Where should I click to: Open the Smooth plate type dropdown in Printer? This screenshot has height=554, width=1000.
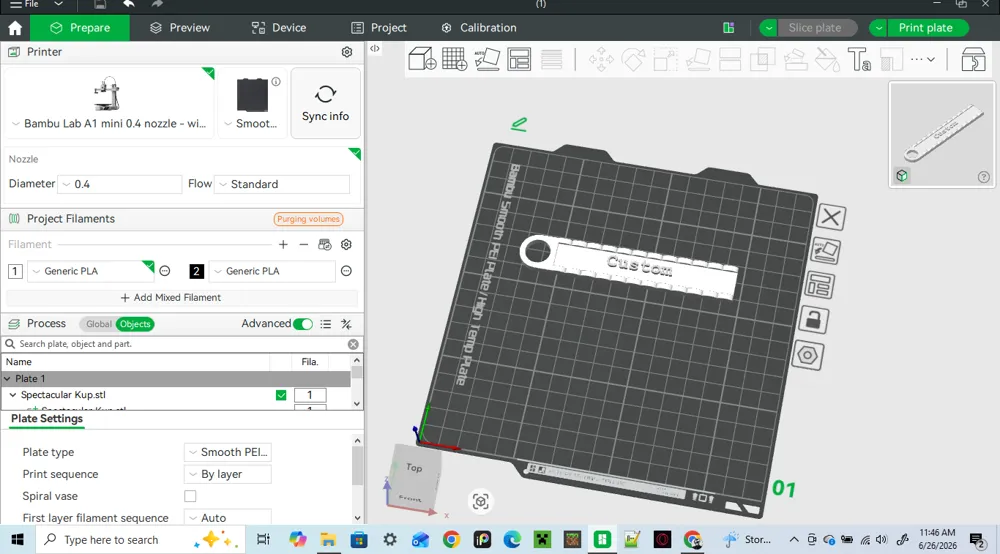tap(251, 124)
